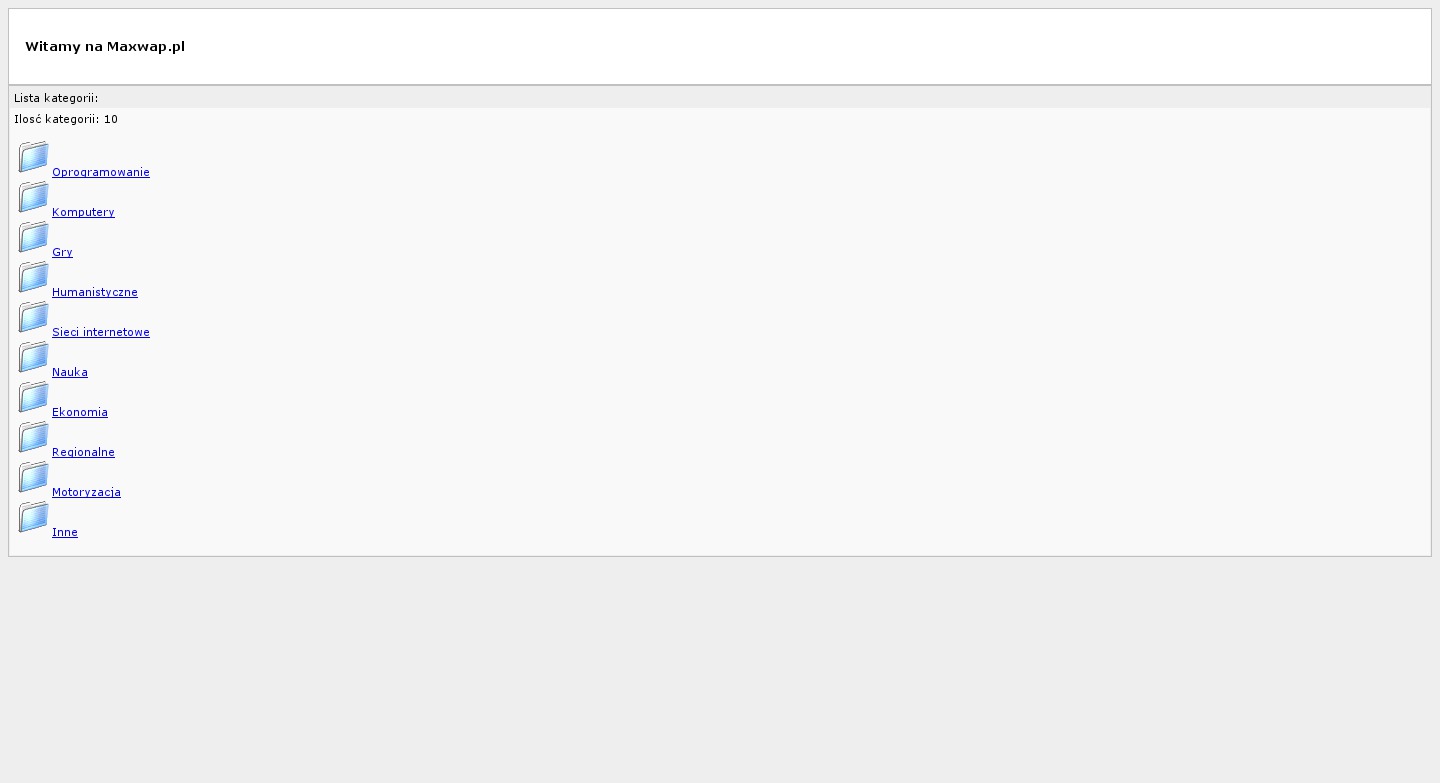Screen dimensions: 1440x783
Task: Select the folder icon next to Nauka
Action: click(x=33, y=357)
